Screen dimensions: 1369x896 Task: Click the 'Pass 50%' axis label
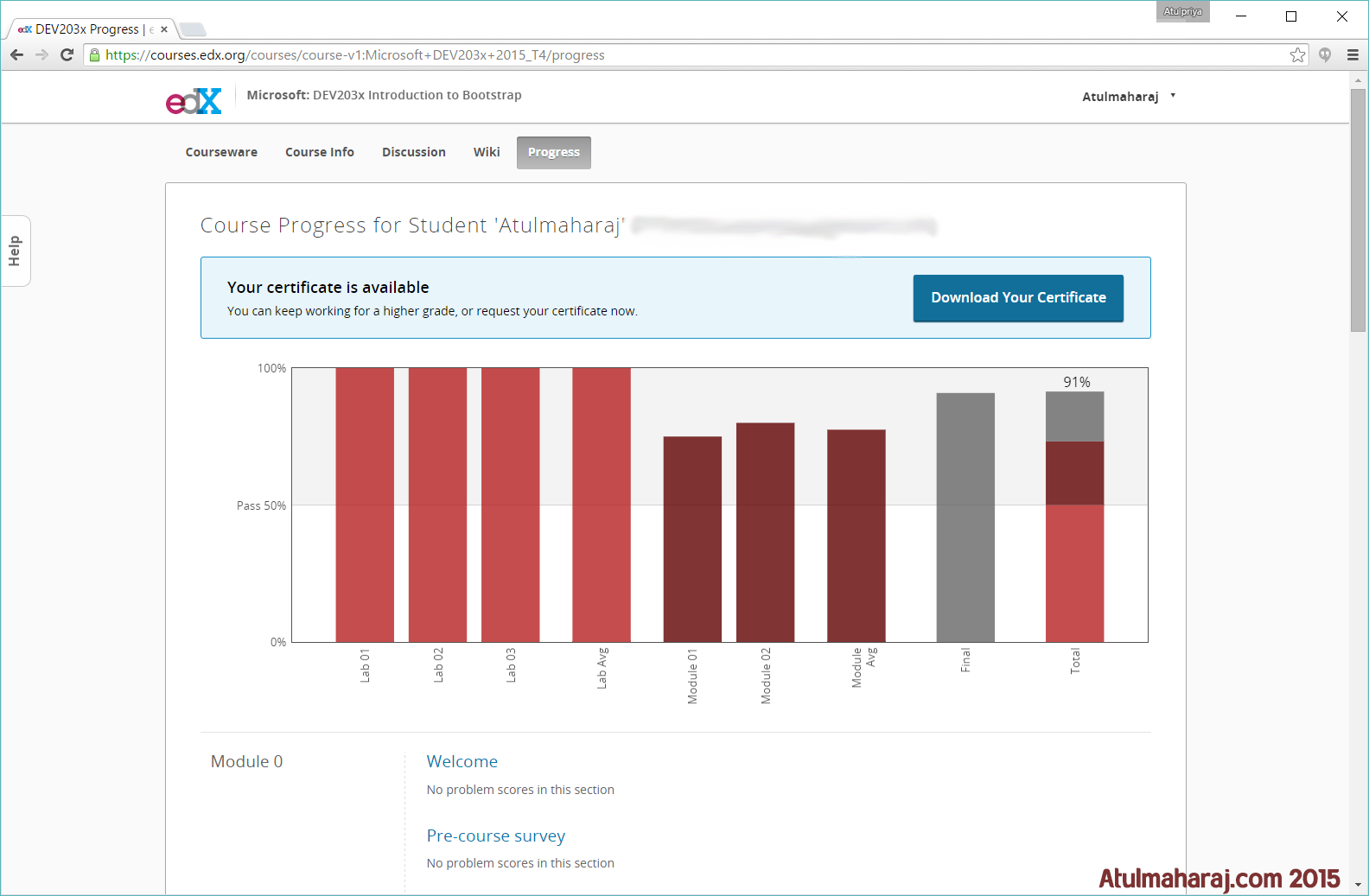[261, 505]
